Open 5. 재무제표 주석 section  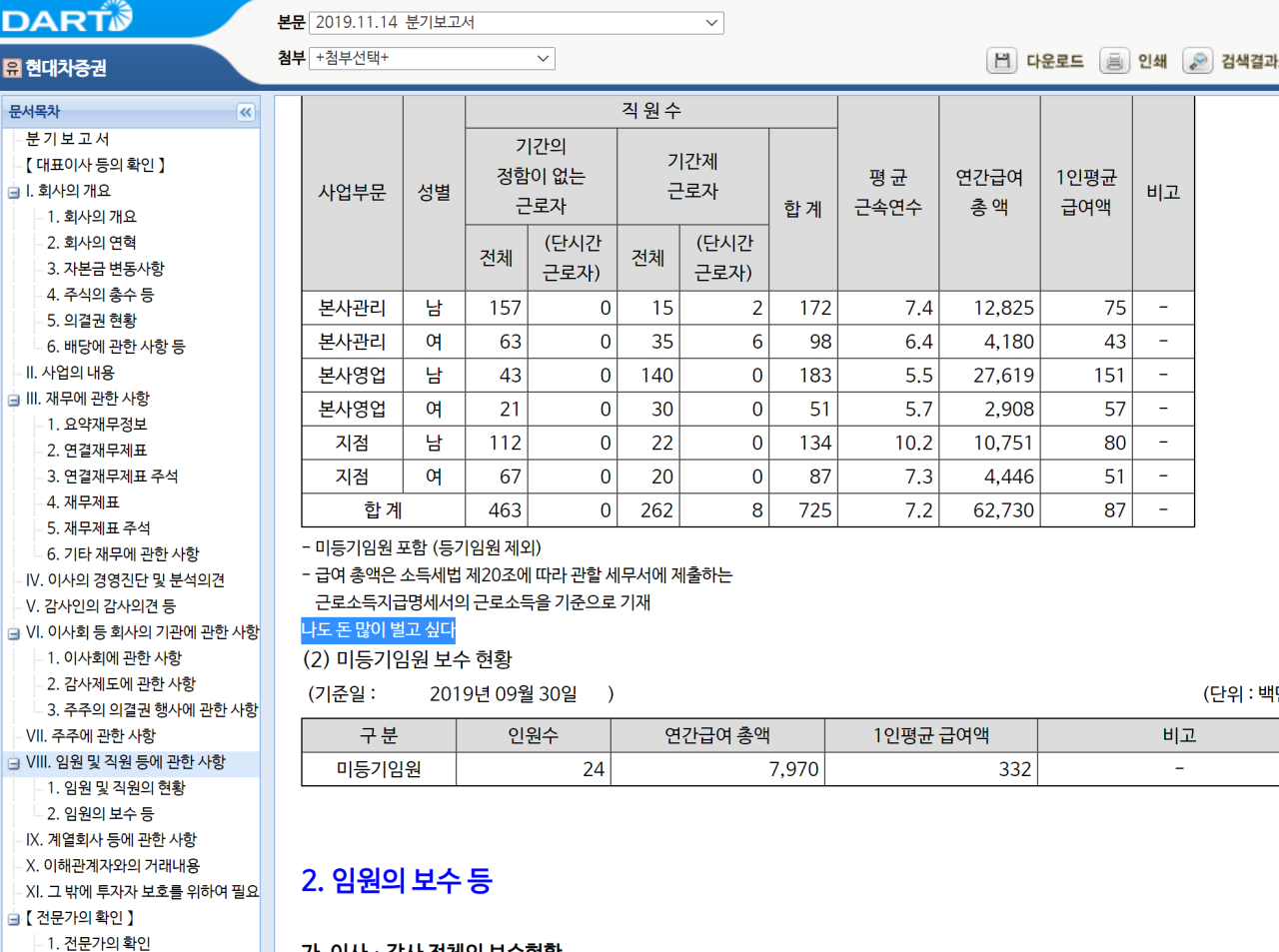click(x=99, y=528)
